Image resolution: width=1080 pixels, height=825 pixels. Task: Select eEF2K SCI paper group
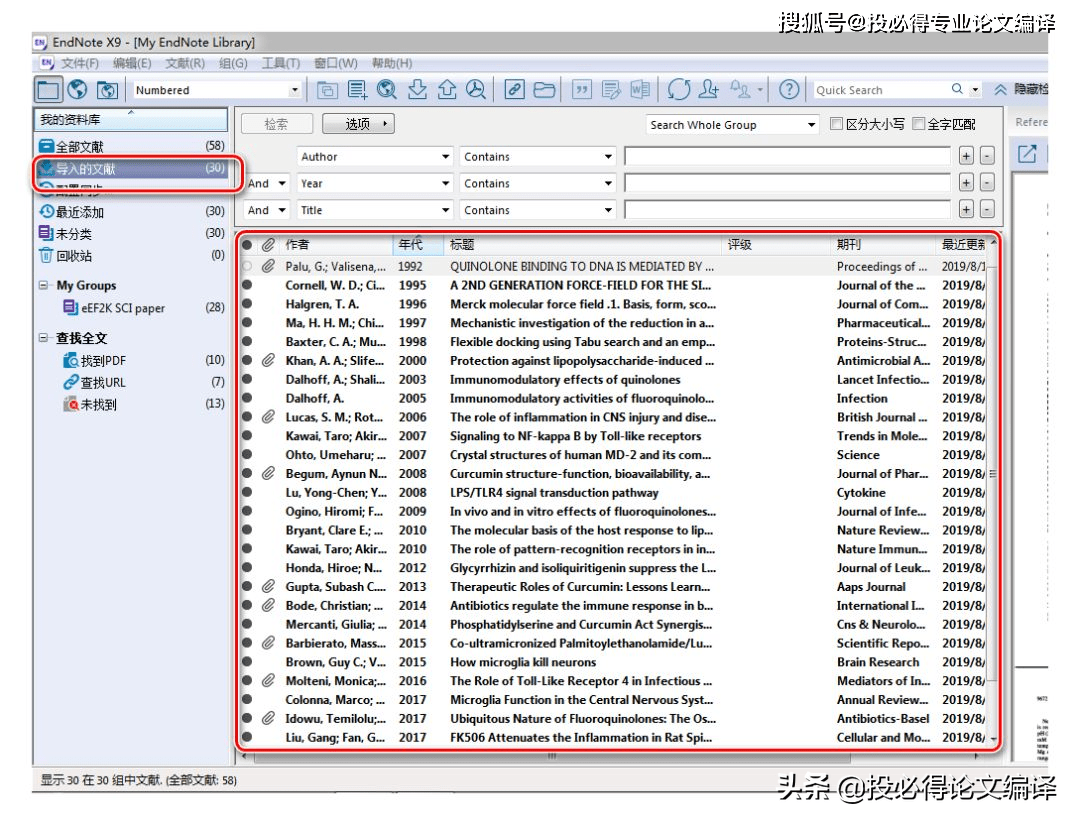pyautogui.click(x=123, y=308)
